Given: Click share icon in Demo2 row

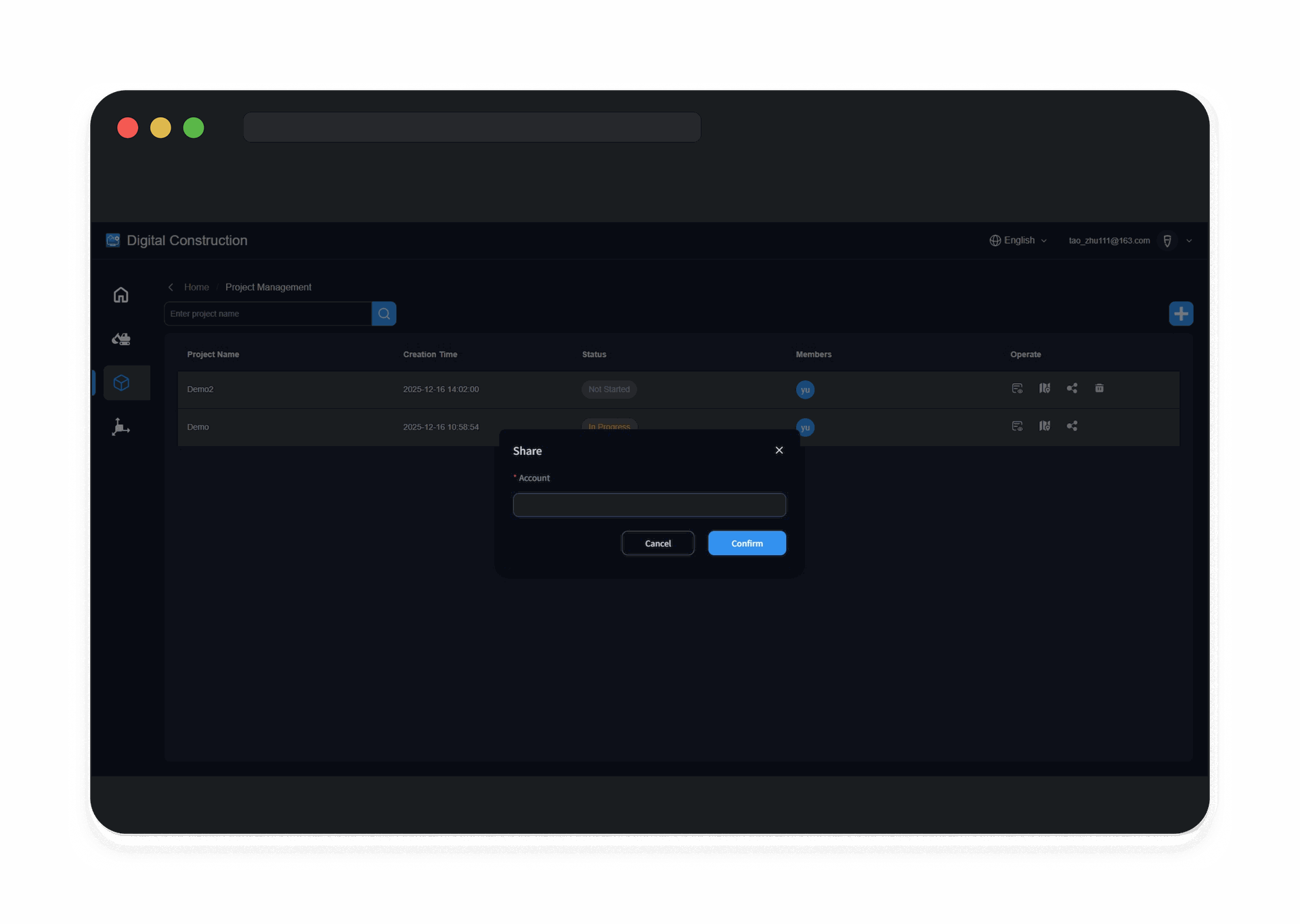Looking at the screenshot, I should pos(1072,389).
